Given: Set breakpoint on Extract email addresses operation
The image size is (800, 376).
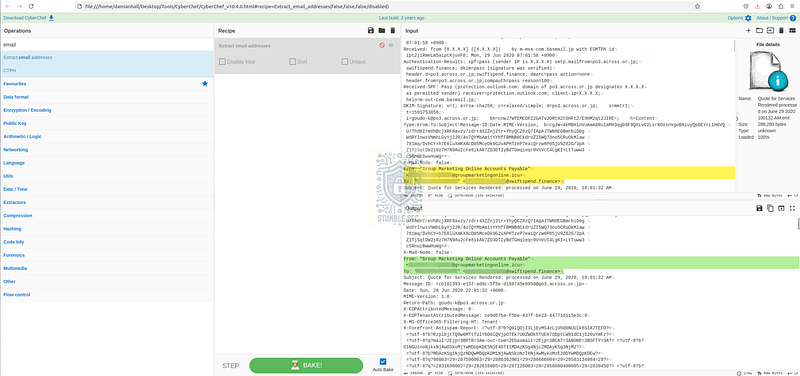Looking at the screenshot, I should pos(391,45).
